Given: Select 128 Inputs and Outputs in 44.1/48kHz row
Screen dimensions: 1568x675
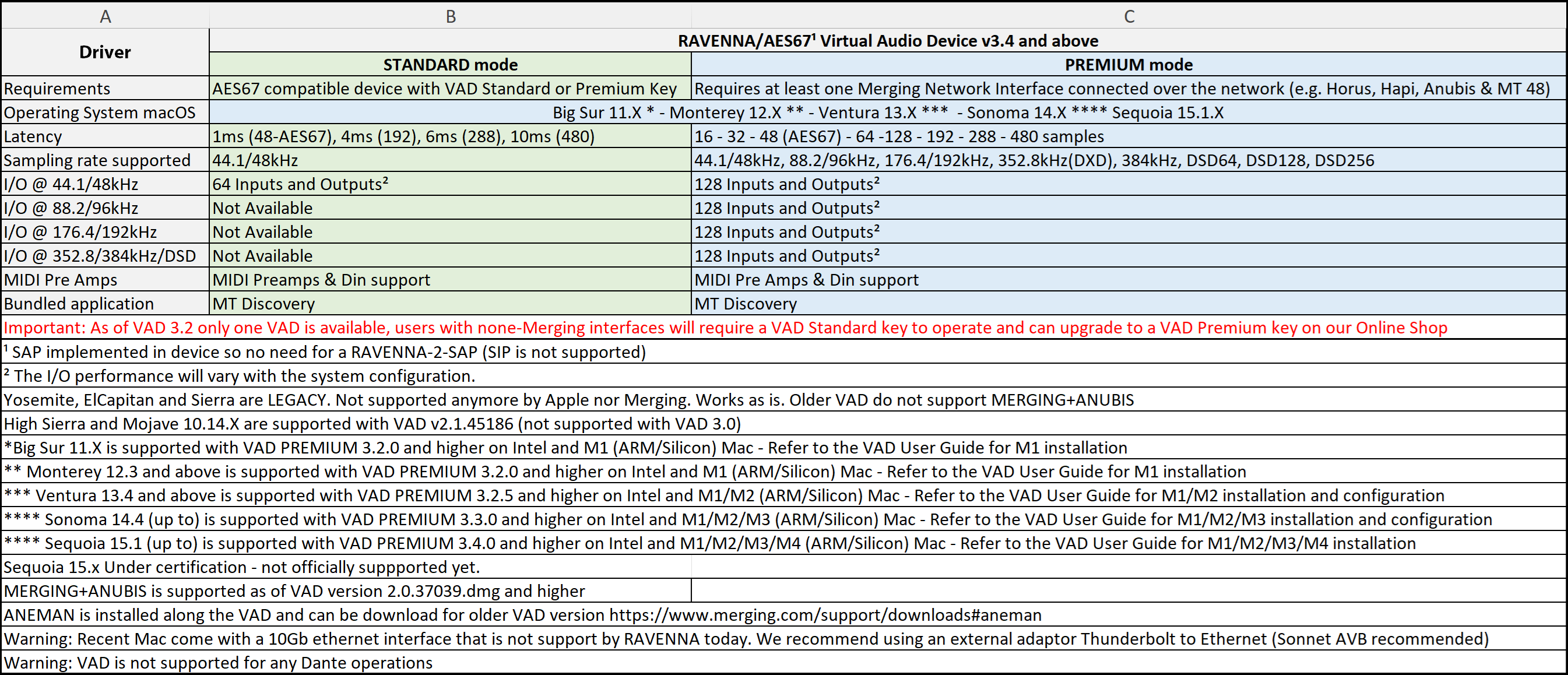Looking at the screenshot, I should pos(1129,184).
